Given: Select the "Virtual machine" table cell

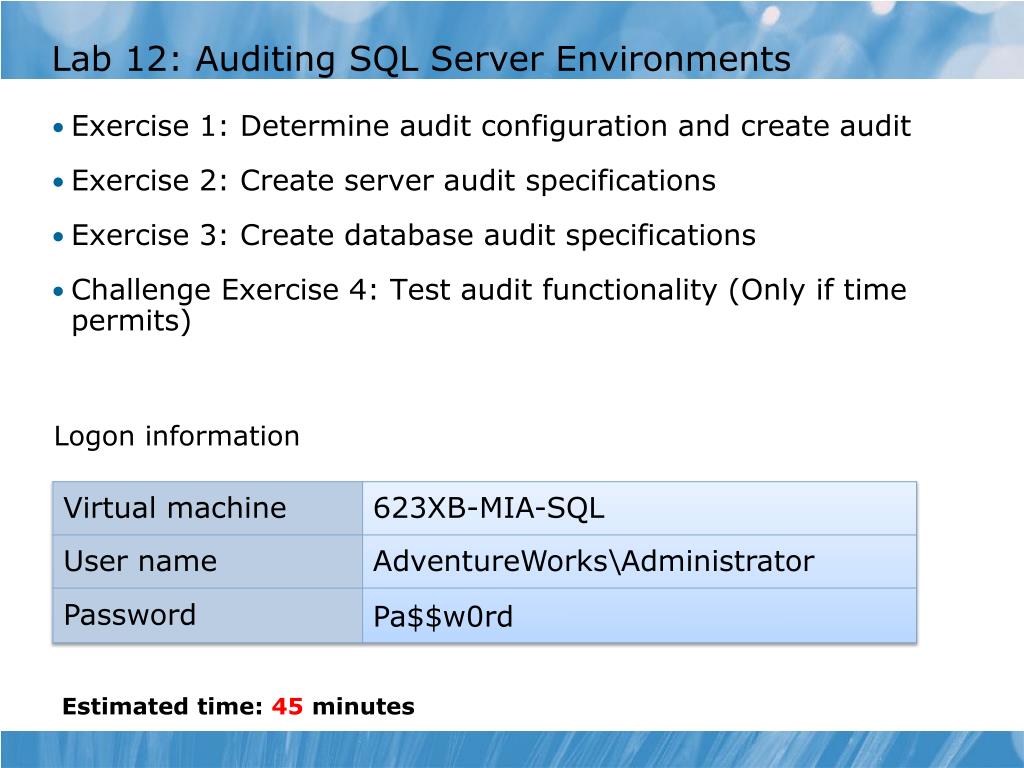Looking at the screenshot, I should 208,508.
